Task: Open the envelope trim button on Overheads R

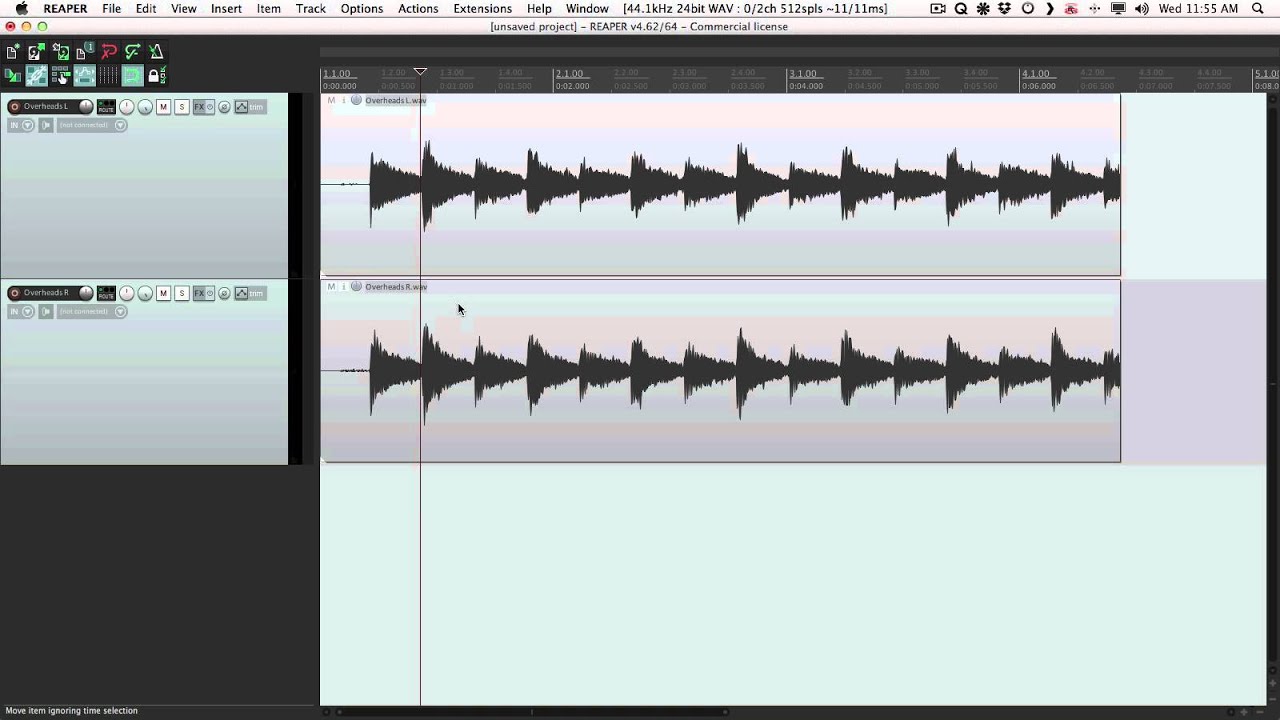Action: coord(250,293)
